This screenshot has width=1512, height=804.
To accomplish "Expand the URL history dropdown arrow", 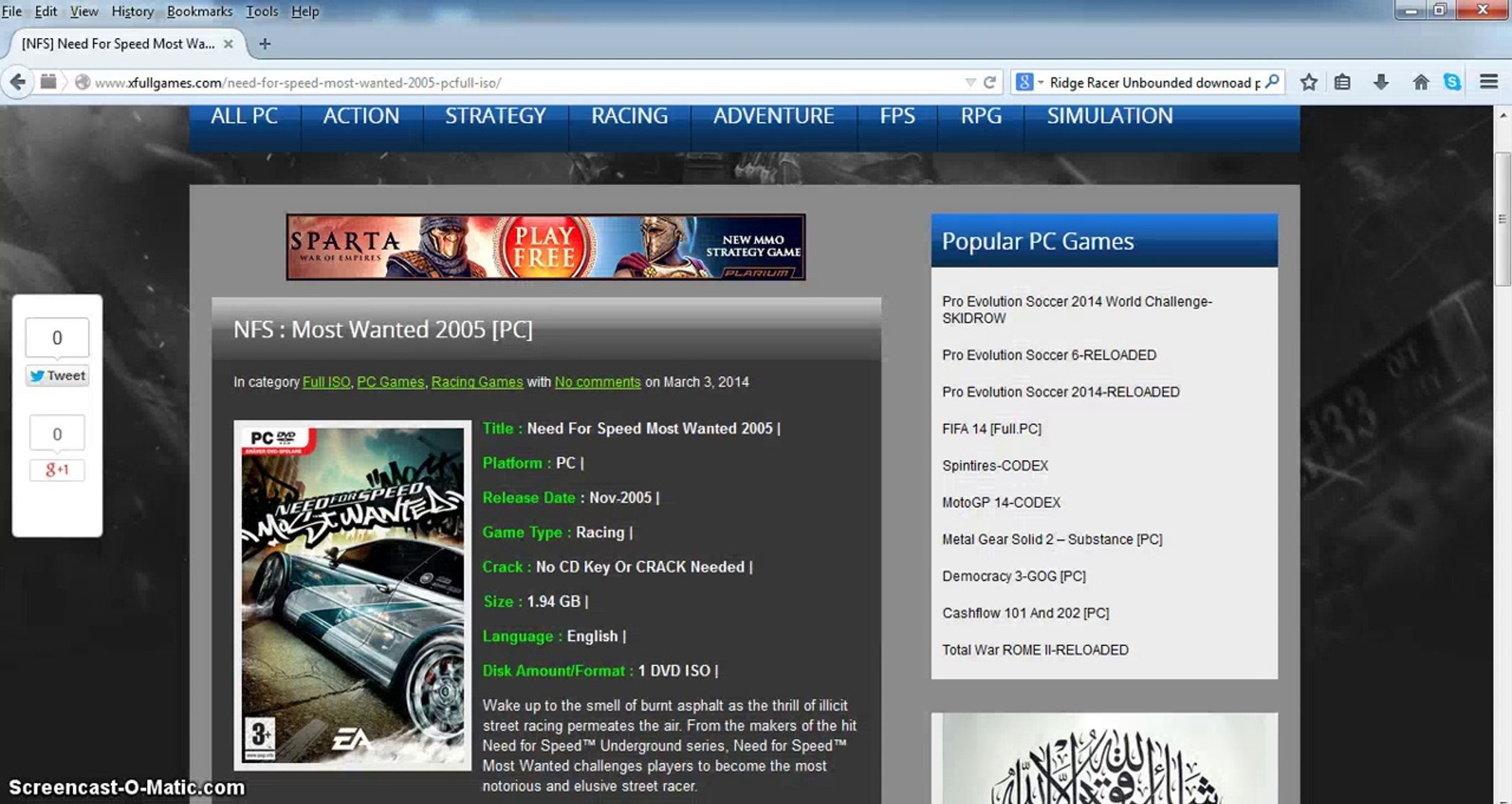I will [970, 82].
